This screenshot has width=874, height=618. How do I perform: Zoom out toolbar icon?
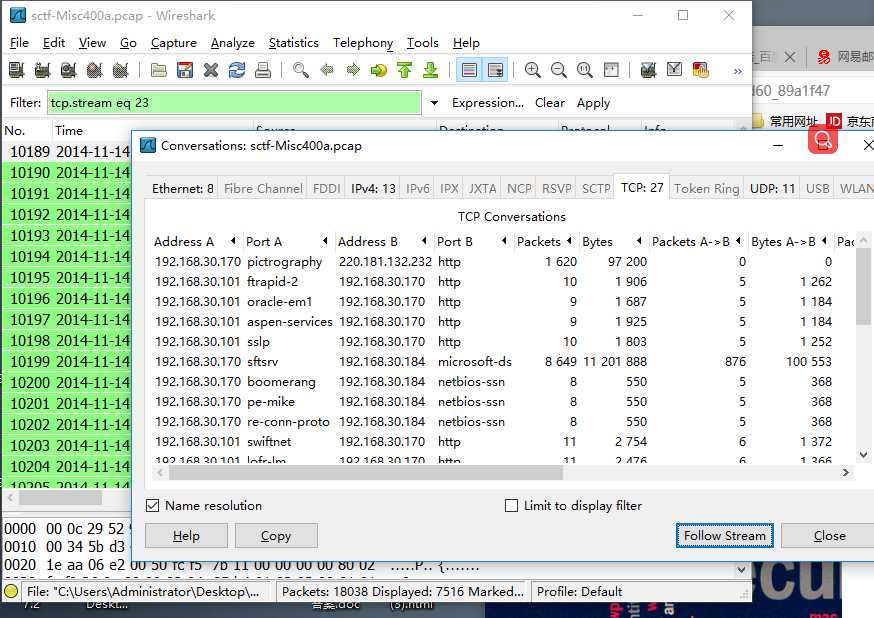[x=559, y=70]
